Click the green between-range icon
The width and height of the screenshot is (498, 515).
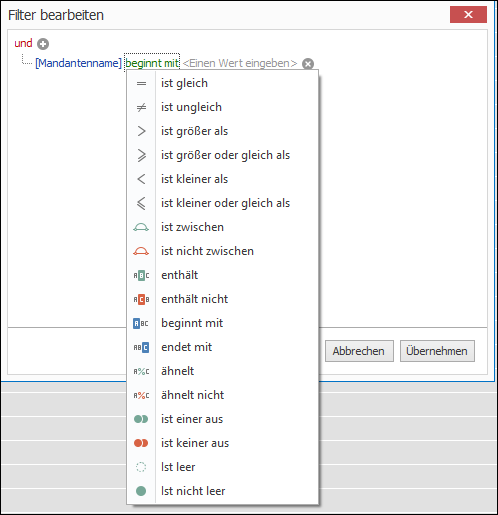coord(141,227)
